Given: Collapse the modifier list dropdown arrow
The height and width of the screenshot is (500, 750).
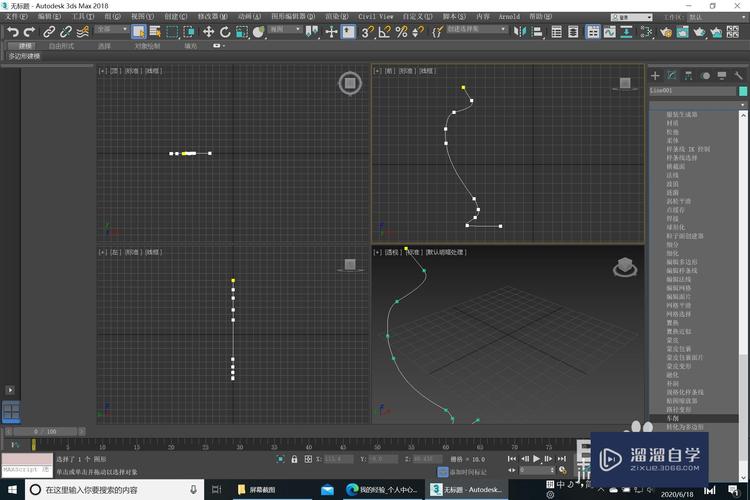Looking at the screenshot, I should [x=742, y=105].
